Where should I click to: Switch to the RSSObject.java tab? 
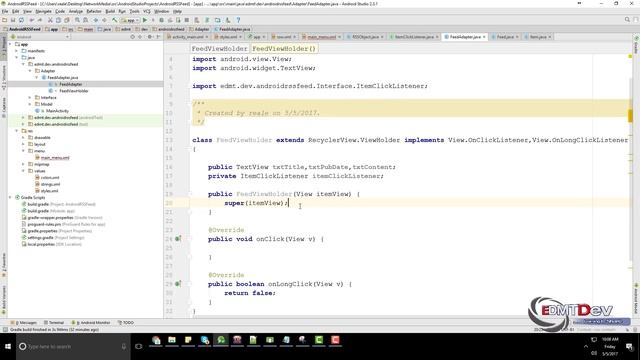click(x=365, y=37)
